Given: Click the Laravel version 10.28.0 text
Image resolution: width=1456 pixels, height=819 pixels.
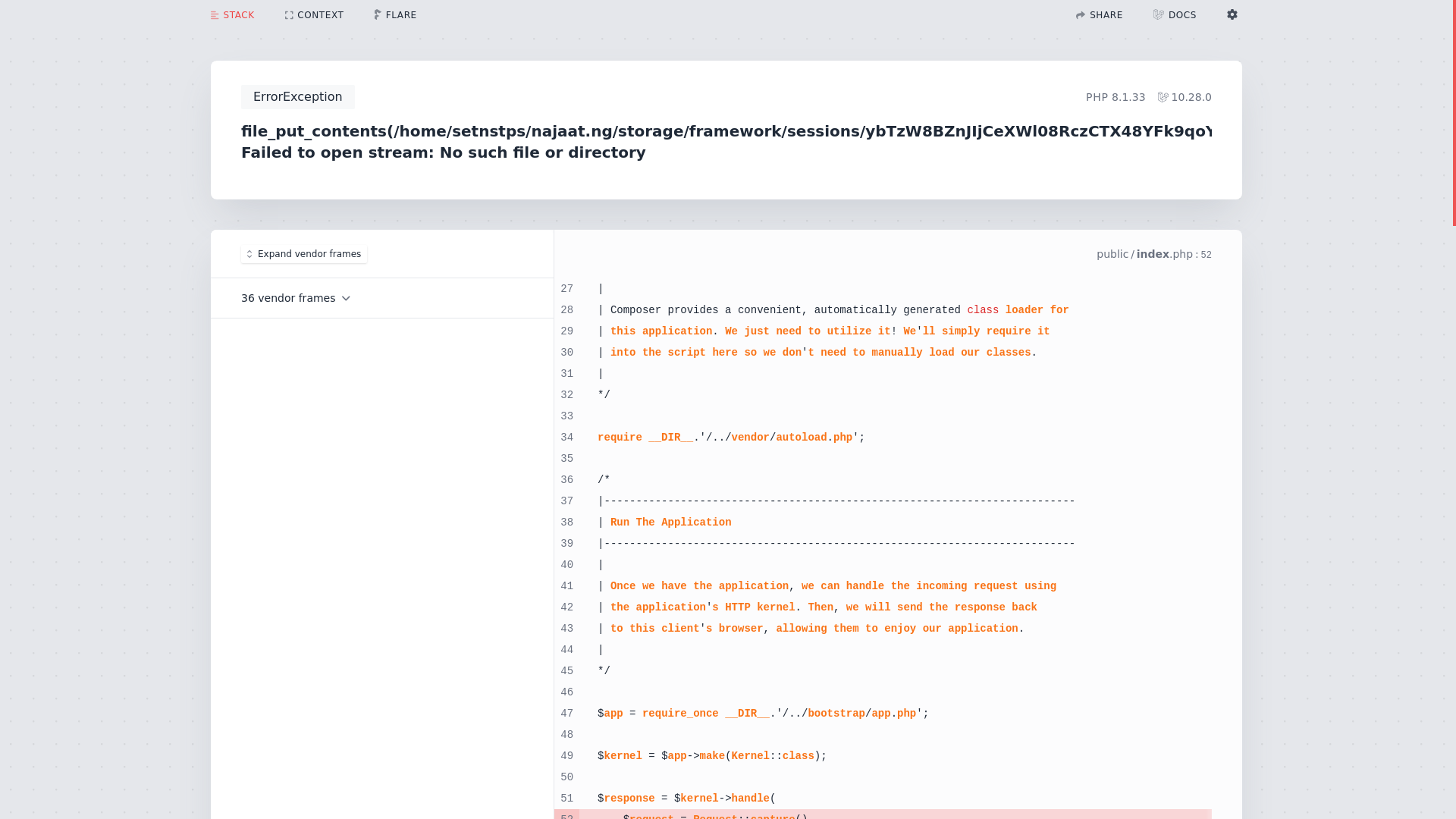Looking at the screenshot, I should (1191, 97).
